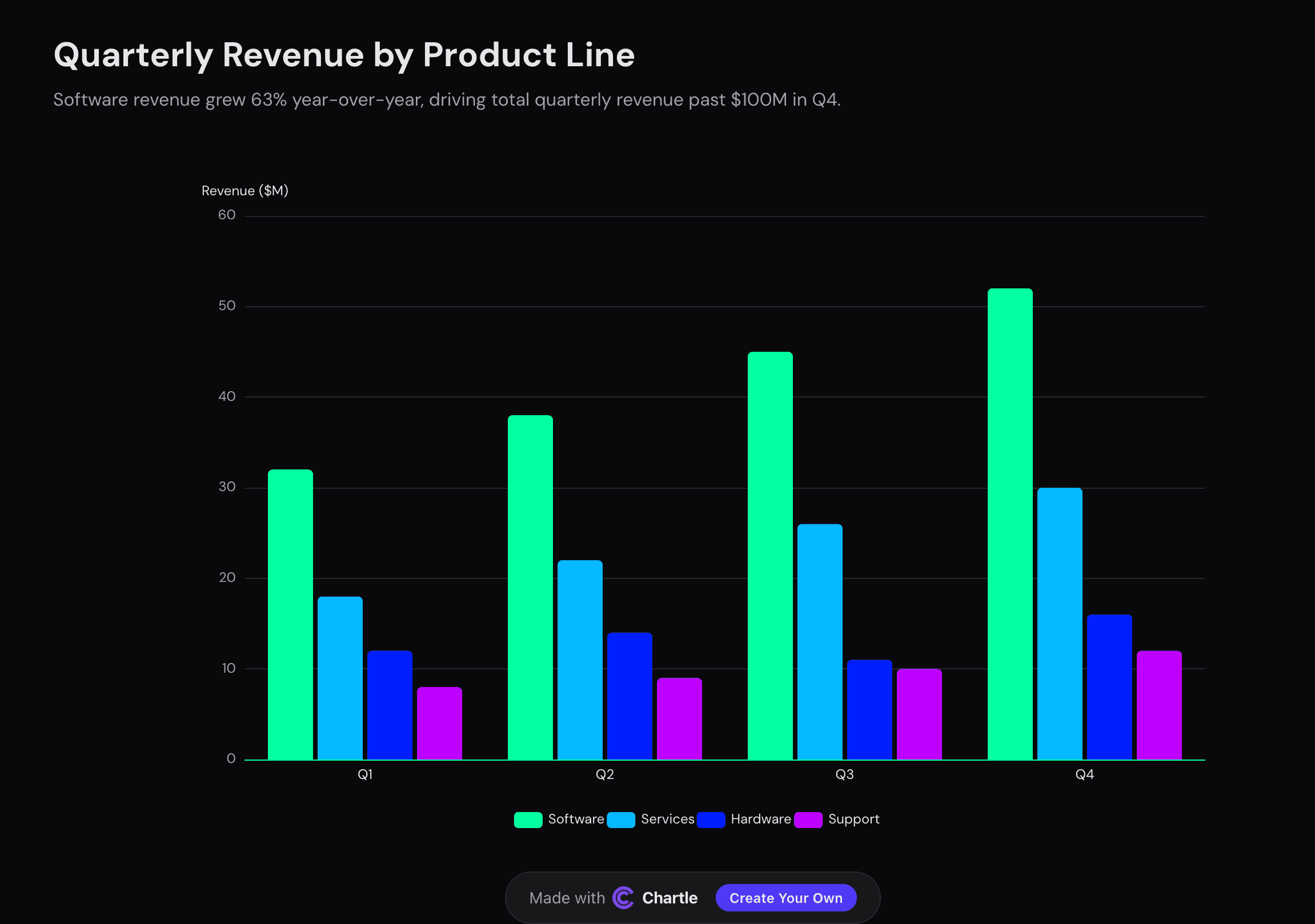Viewport: 1315px width, 924px height.
Task: Click the Q2 Hardware bar
Action: [630, 696]
